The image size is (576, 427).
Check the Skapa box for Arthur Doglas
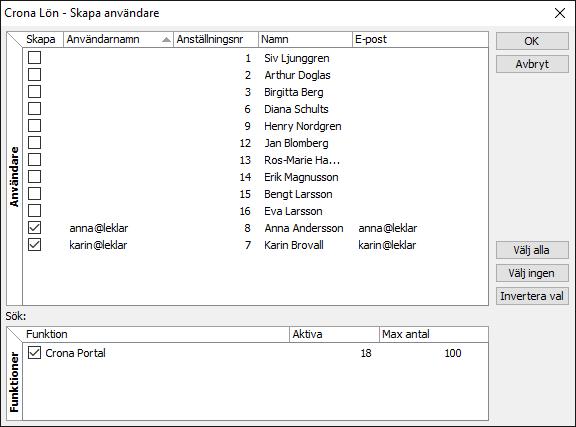[35, 75]
